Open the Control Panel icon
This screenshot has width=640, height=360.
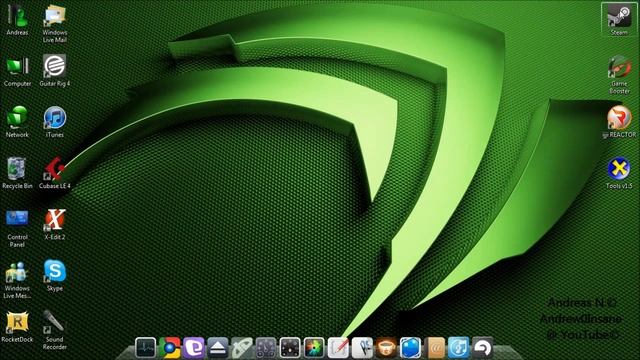pyautogui.click(x=17, y=219)
